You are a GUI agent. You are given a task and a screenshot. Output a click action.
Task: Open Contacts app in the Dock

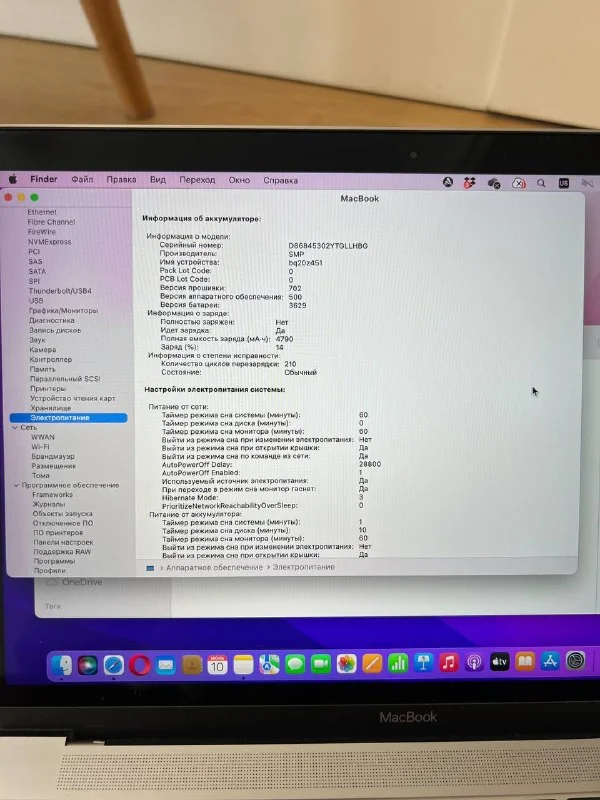tap(192, 665)
